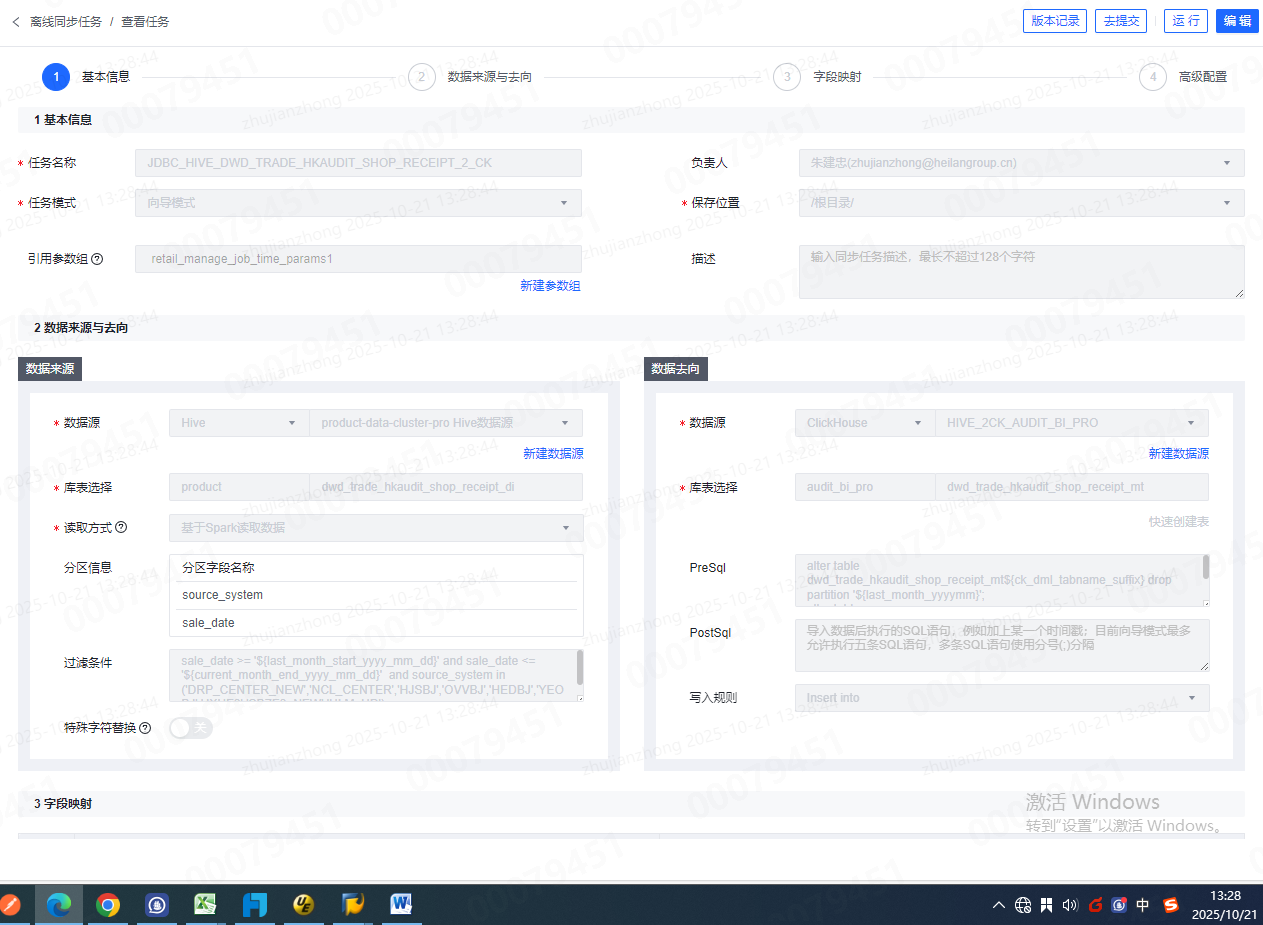Click the help icon next to 引用参数组
The height and width of the screenshot is (925, 1263).
[x=97, y=259]
